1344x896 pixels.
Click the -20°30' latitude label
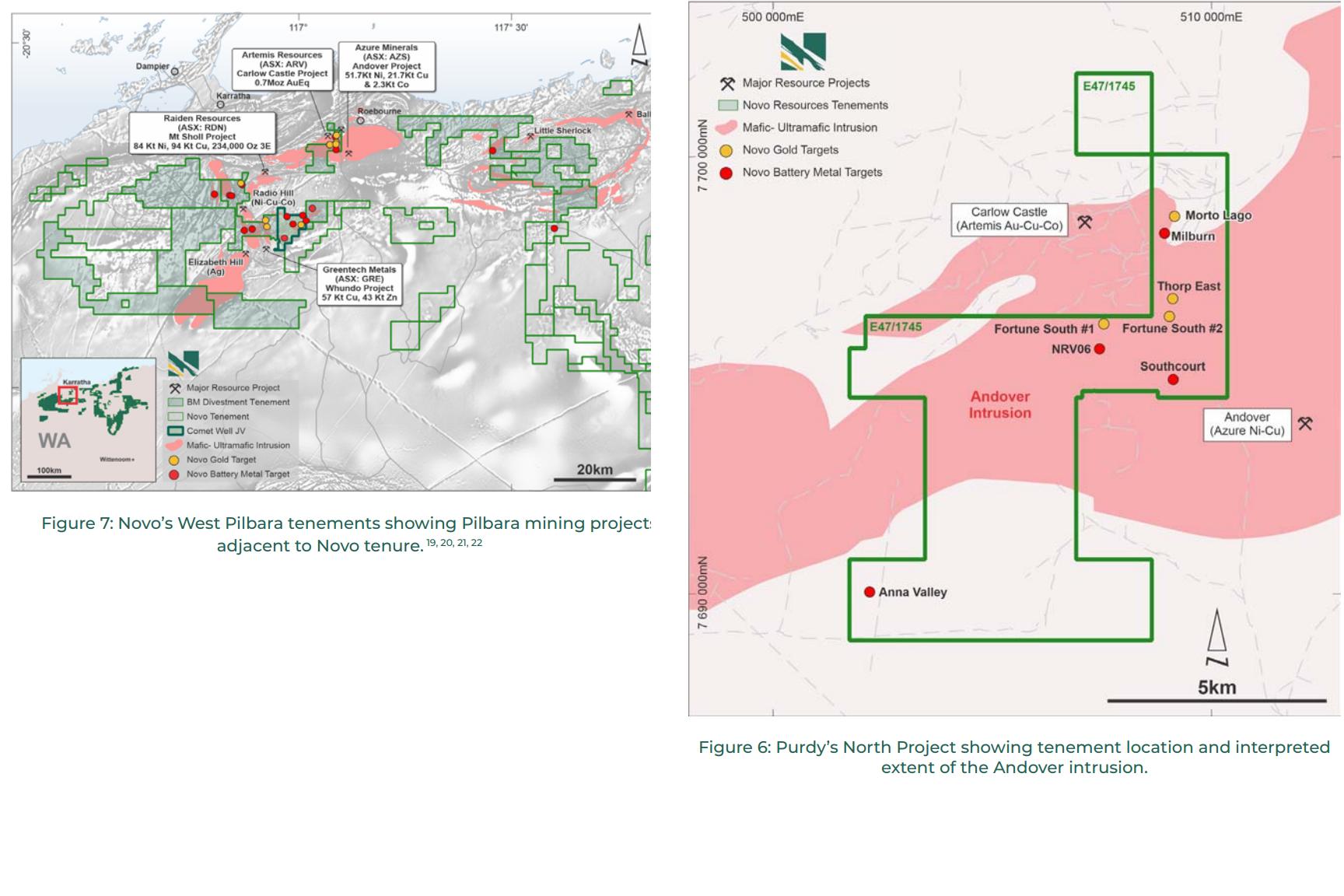point(26,44)
